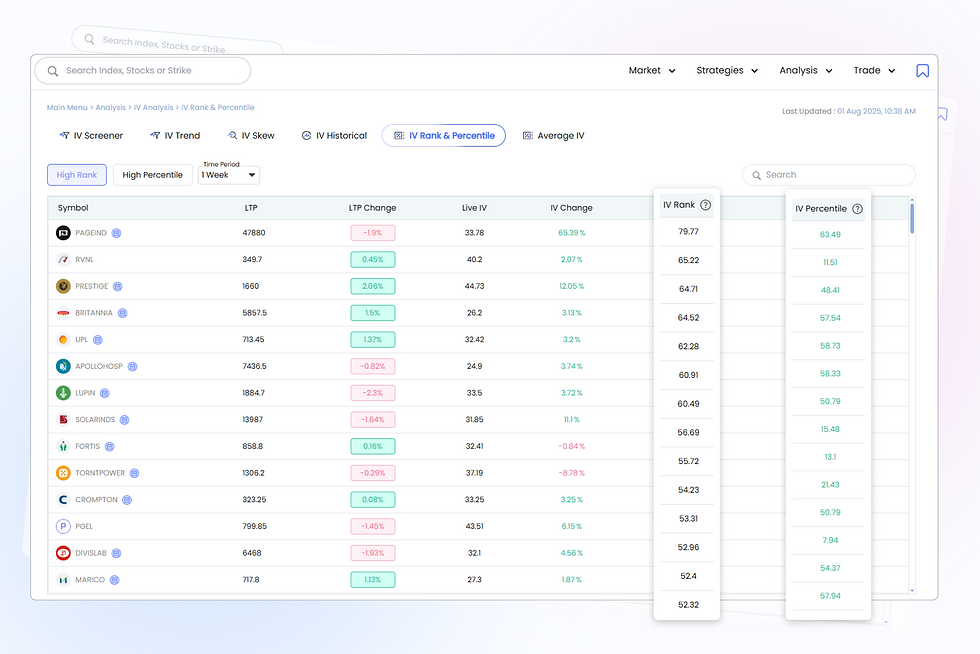Click the LTP Change column header
This screenshot has height=654, width=980.
[372, 208]
